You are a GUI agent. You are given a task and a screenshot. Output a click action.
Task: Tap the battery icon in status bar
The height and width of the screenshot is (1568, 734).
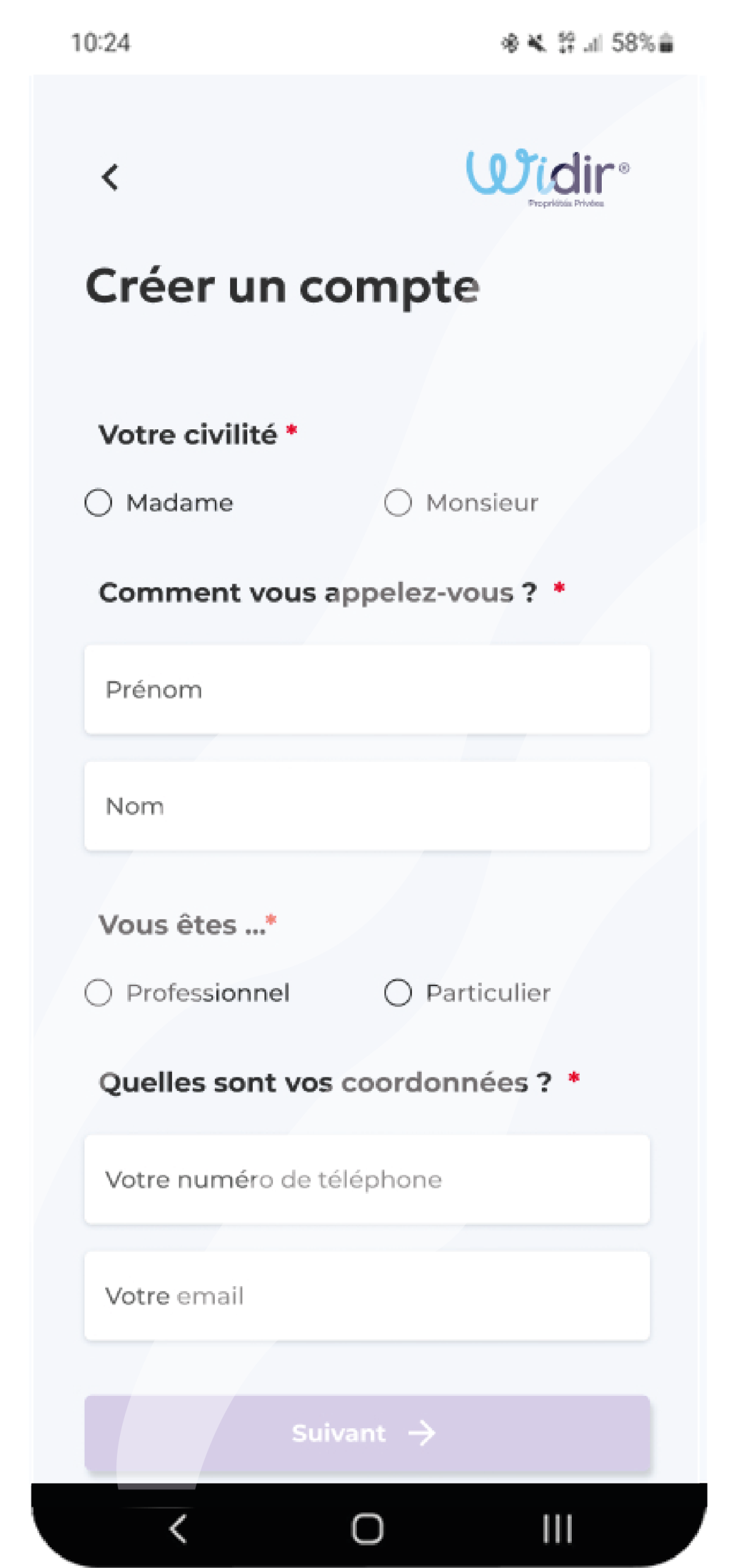667,43
